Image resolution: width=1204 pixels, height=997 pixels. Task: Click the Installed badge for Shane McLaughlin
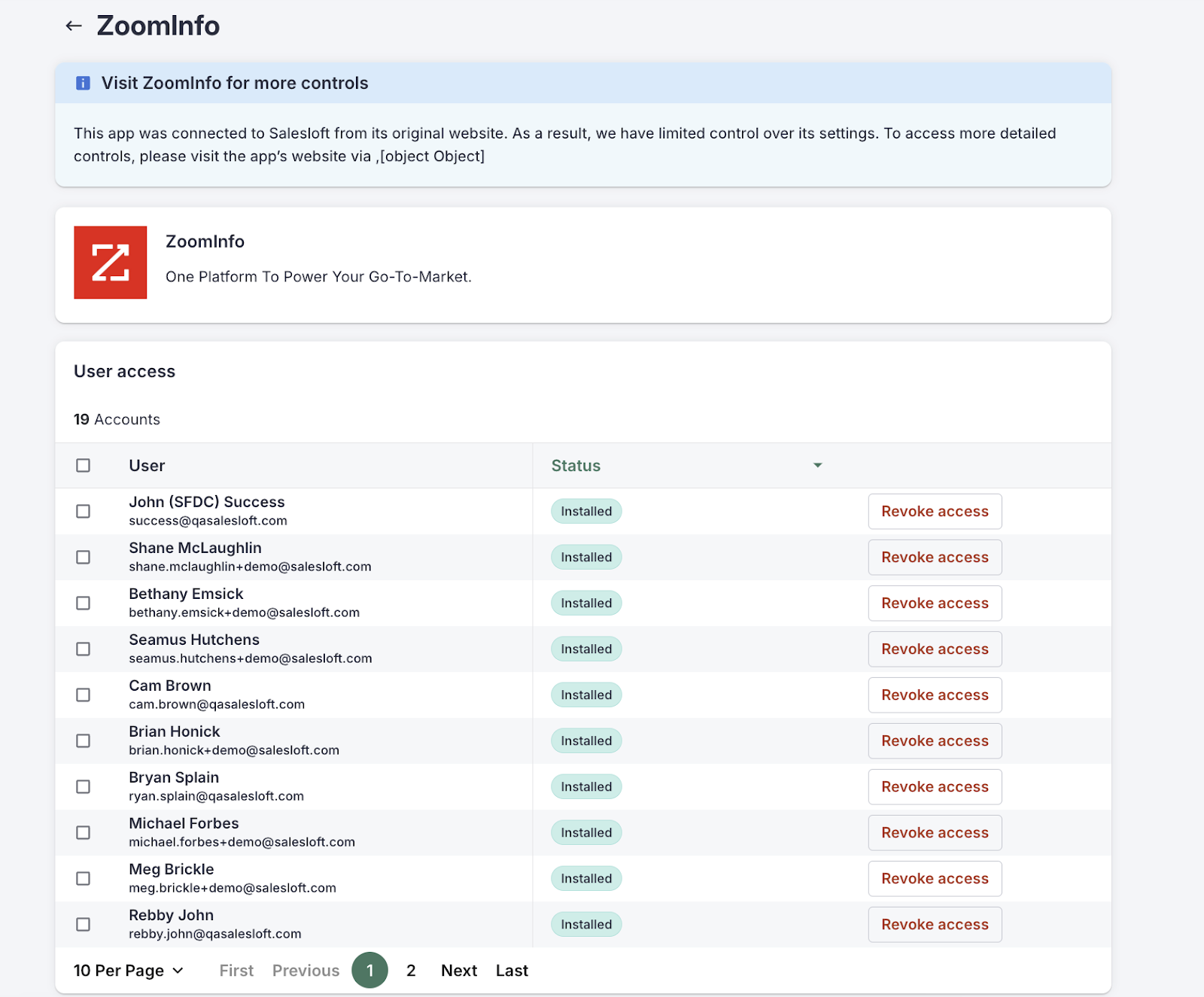point(586,558)
